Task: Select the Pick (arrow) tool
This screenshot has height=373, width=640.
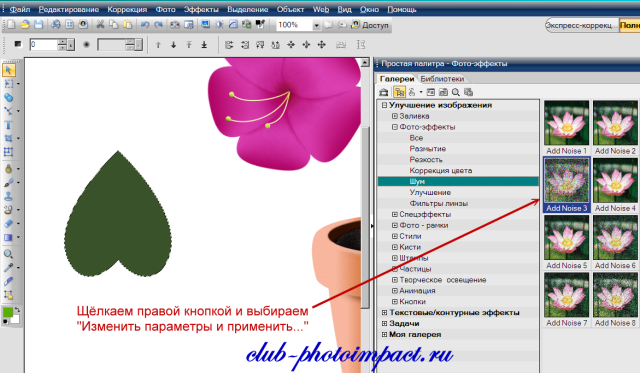Action: pos(9,70)
